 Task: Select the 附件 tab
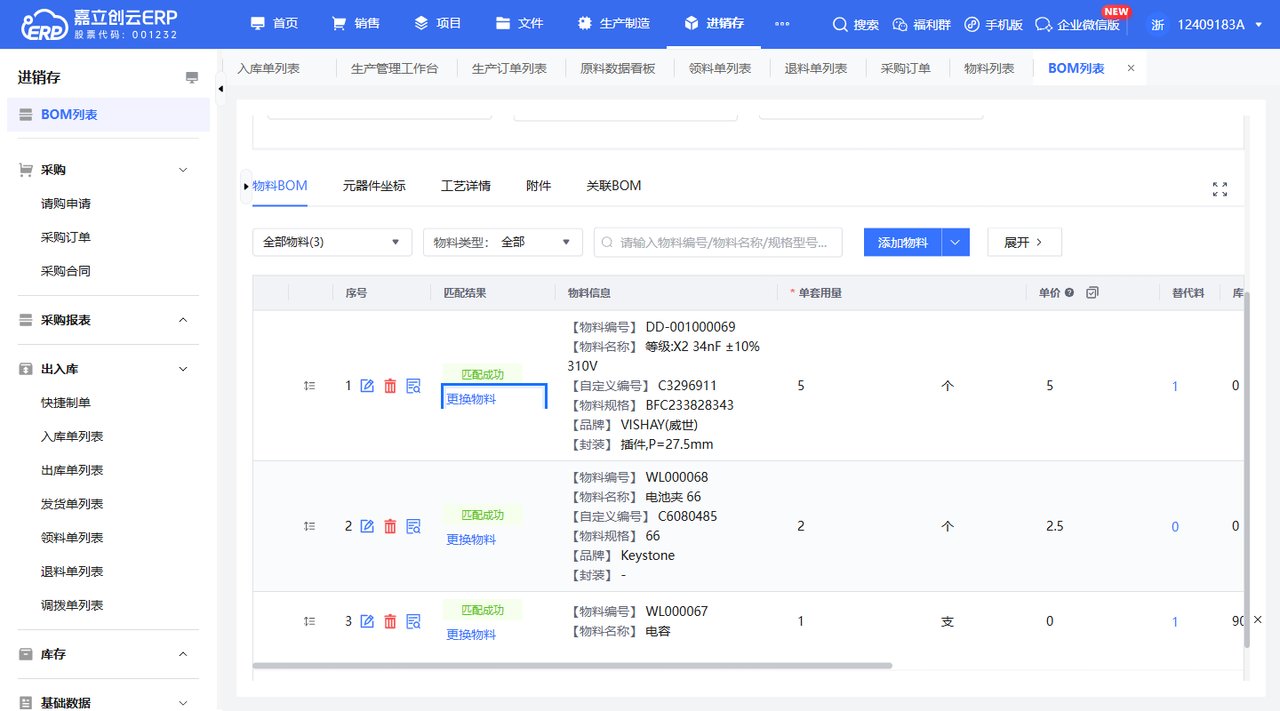pyautogui.click(x=538, y=186)
